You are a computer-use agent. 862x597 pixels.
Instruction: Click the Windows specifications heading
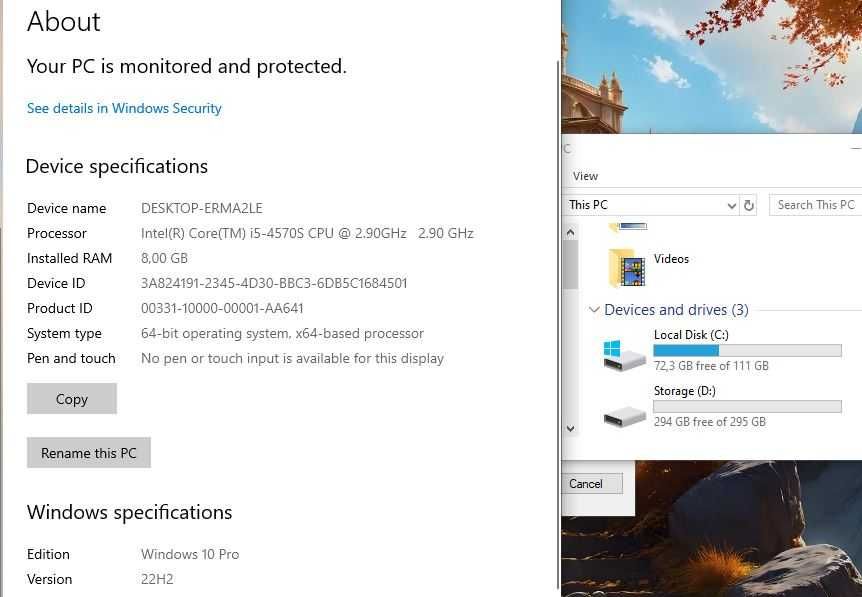pos(129,512)
